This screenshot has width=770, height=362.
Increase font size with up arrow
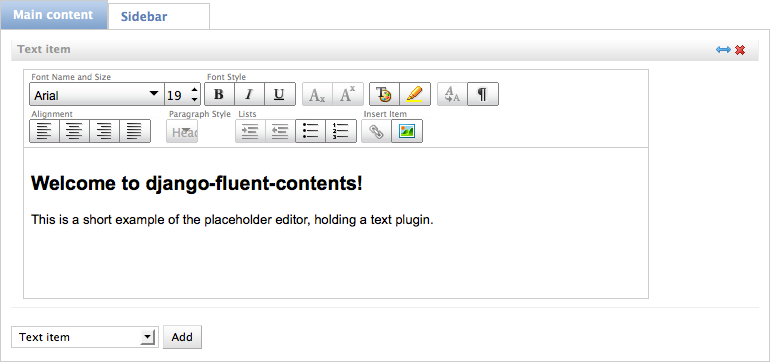tap(194, 89)
